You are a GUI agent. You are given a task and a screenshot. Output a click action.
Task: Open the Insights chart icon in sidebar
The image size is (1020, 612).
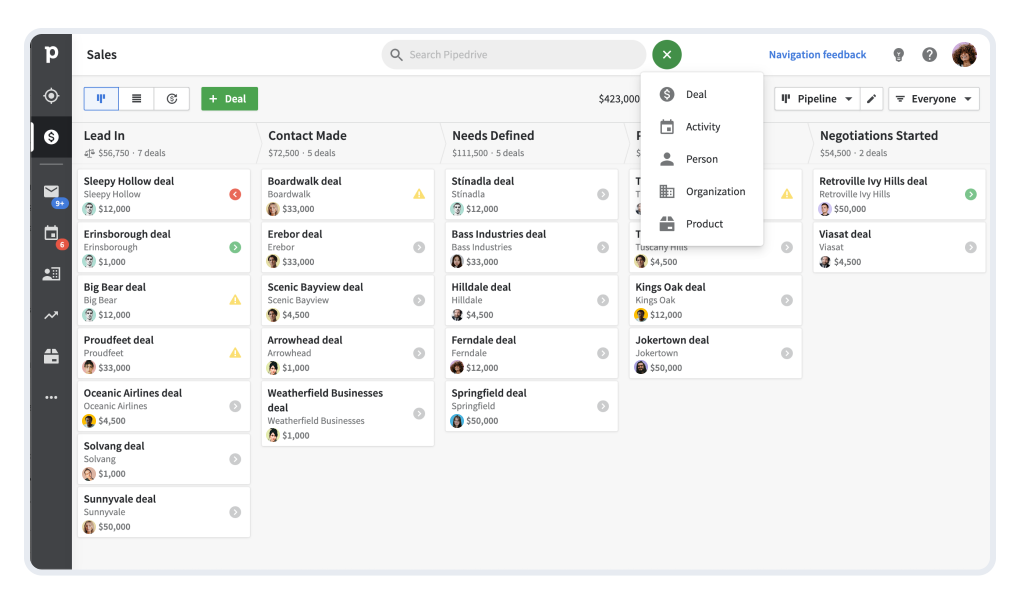pyautogui.click(x=51, y=315)
